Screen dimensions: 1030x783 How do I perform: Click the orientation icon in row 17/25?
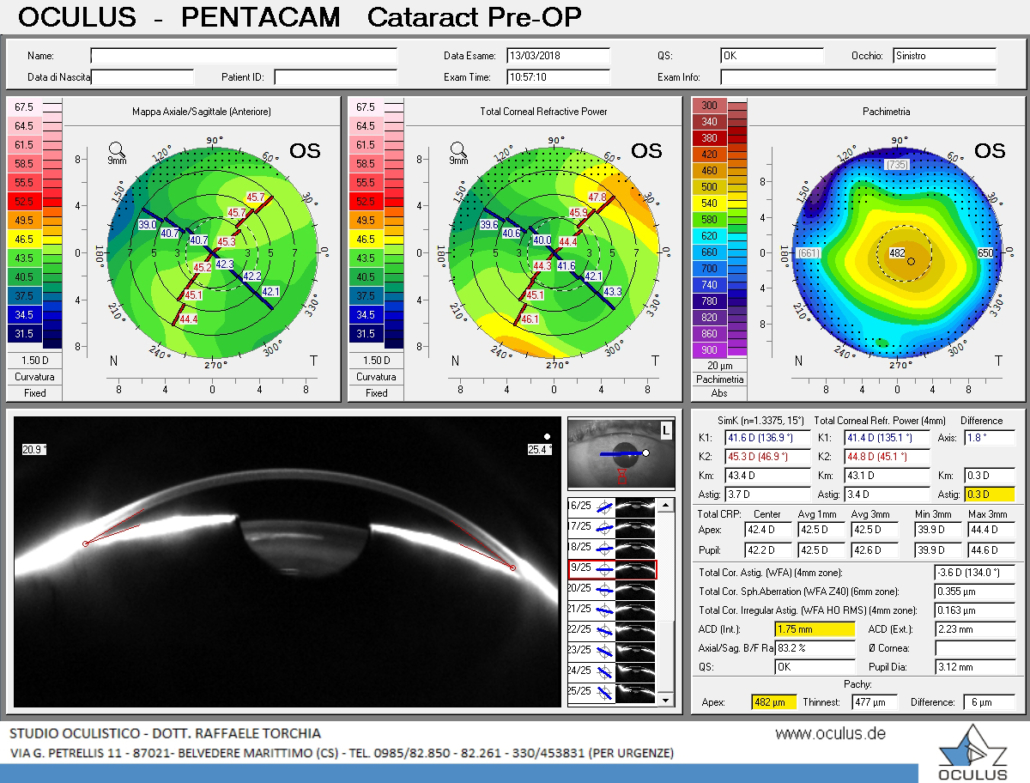604,527
